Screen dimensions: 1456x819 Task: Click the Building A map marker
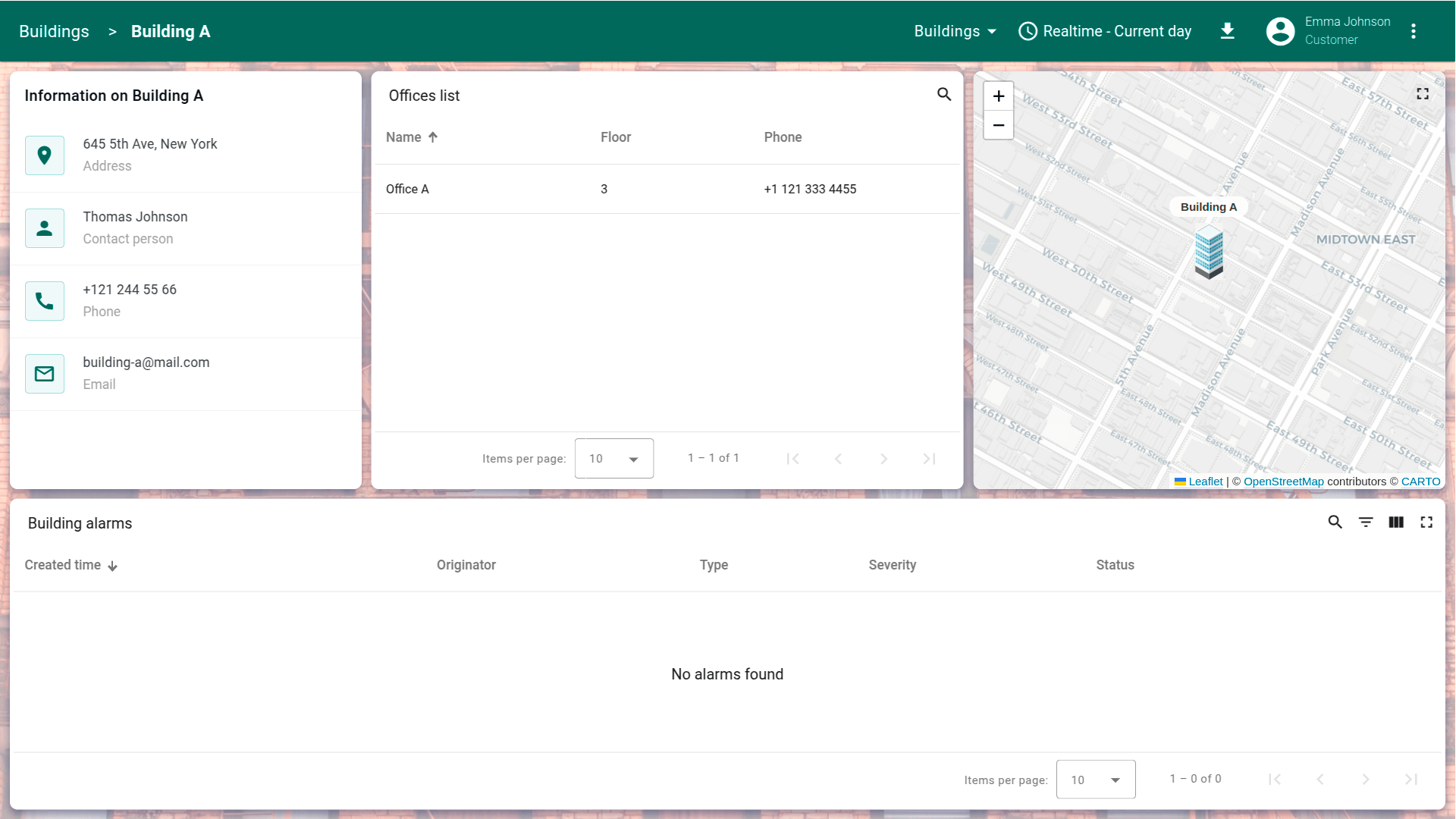point(1208,253)
